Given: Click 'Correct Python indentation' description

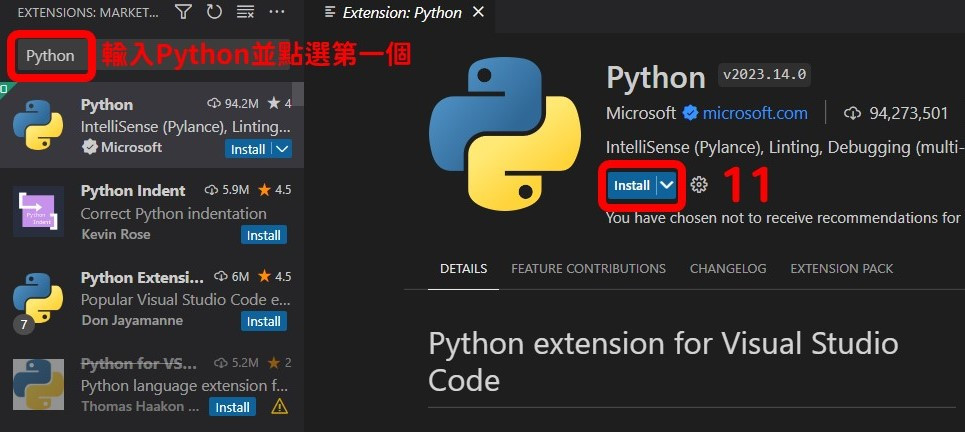Looking at the screenshot, I should 174,214.
